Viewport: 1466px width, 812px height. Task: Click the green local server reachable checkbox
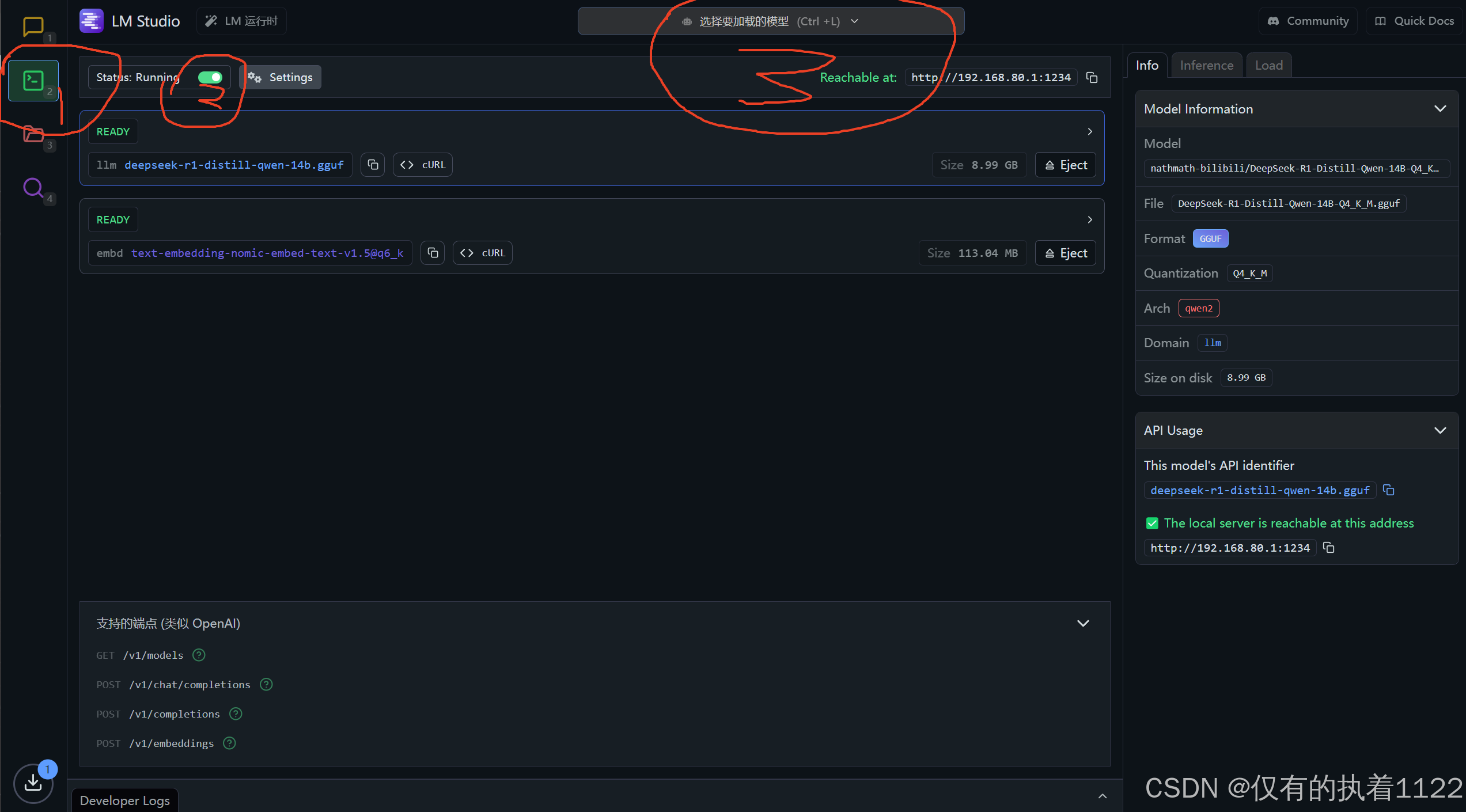(x=1152, y=523)
